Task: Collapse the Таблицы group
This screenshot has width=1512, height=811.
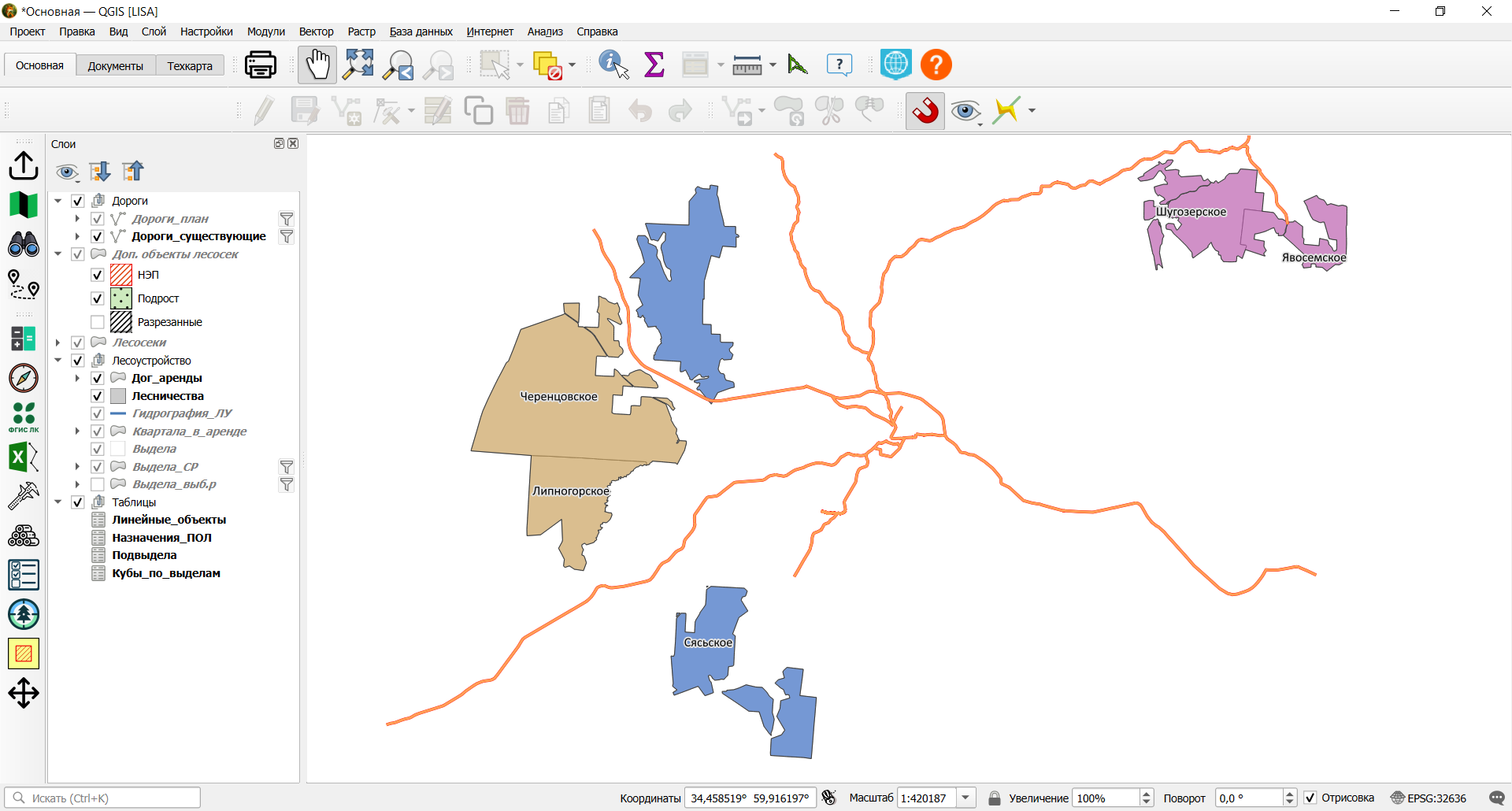Action: tap(58, 502)
